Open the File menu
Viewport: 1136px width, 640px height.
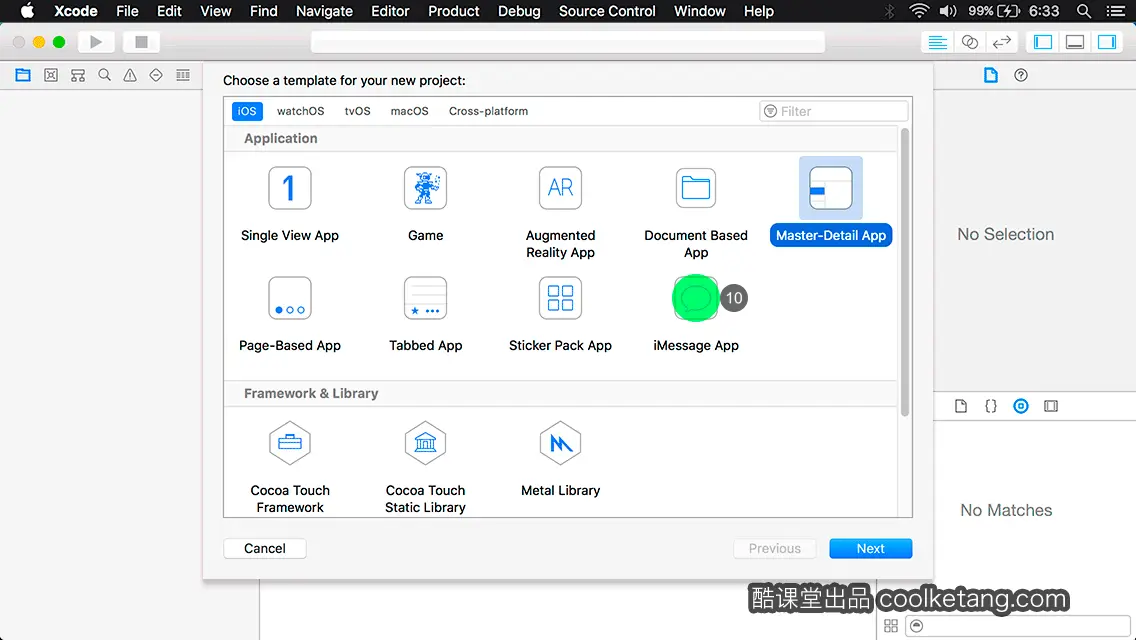click(x=127, y=11)
